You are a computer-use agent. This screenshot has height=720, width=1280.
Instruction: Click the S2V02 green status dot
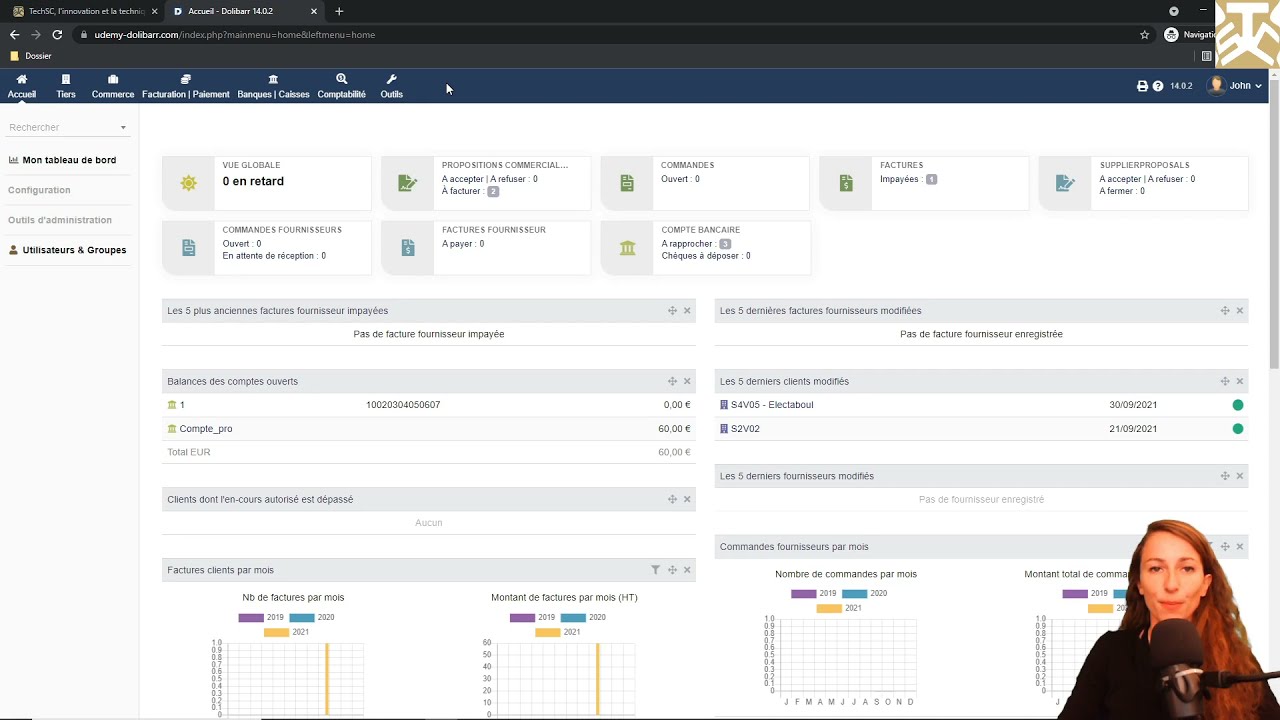tap(1238, 429)
